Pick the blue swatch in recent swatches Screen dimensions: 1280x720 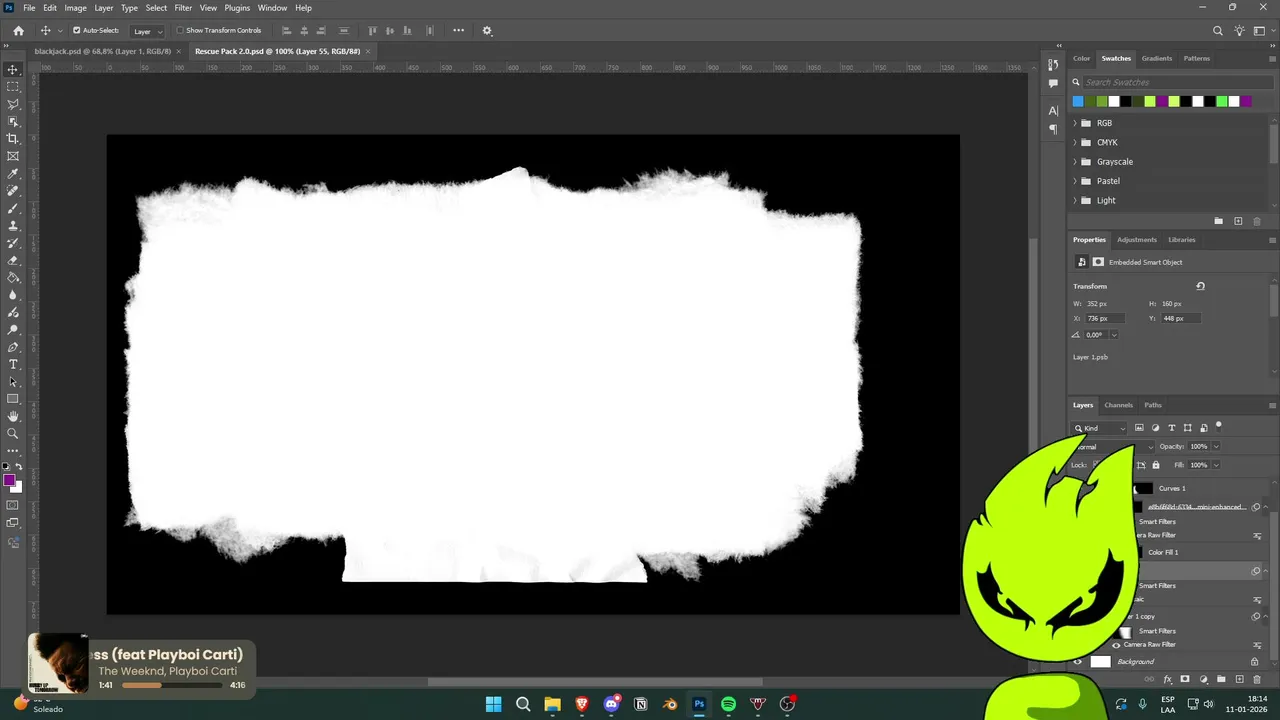(1078, 101)
